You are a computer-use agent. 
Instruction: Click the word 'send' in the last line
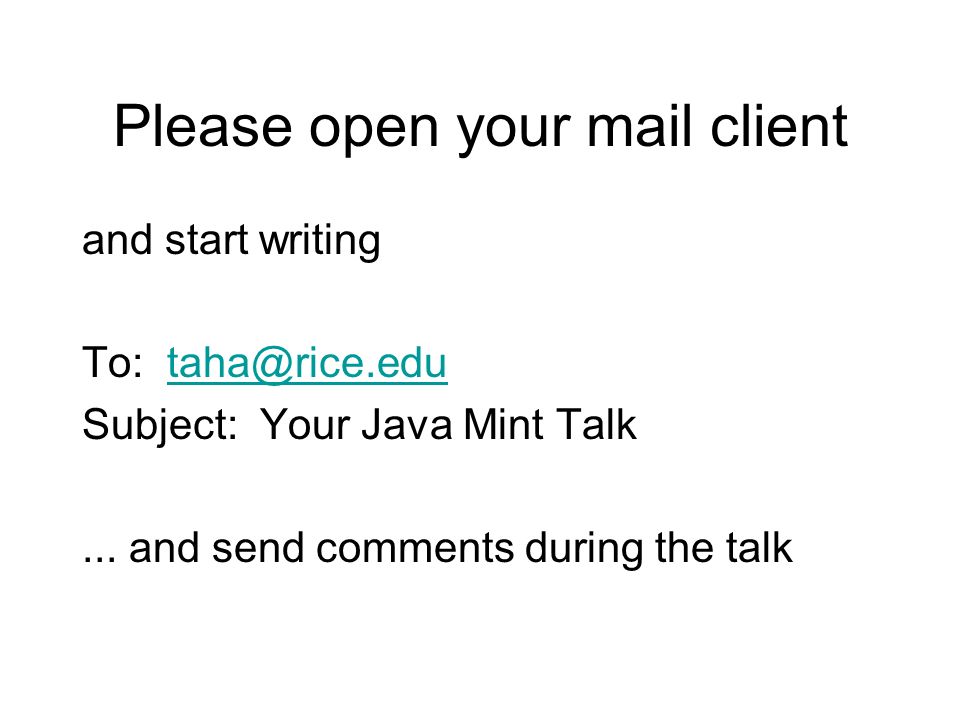[258, 547]
